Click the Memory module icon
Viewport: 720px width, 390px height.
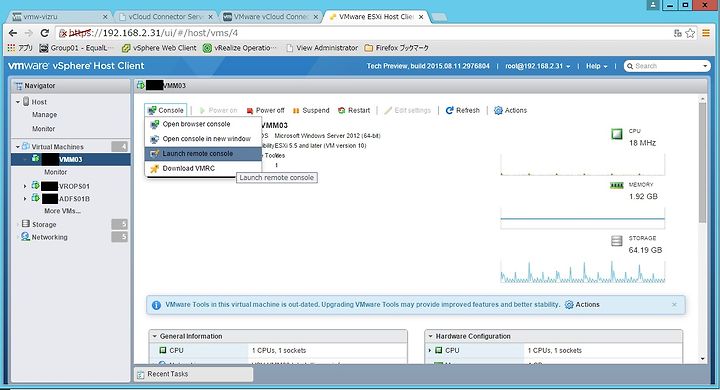(x=616, y=186)
